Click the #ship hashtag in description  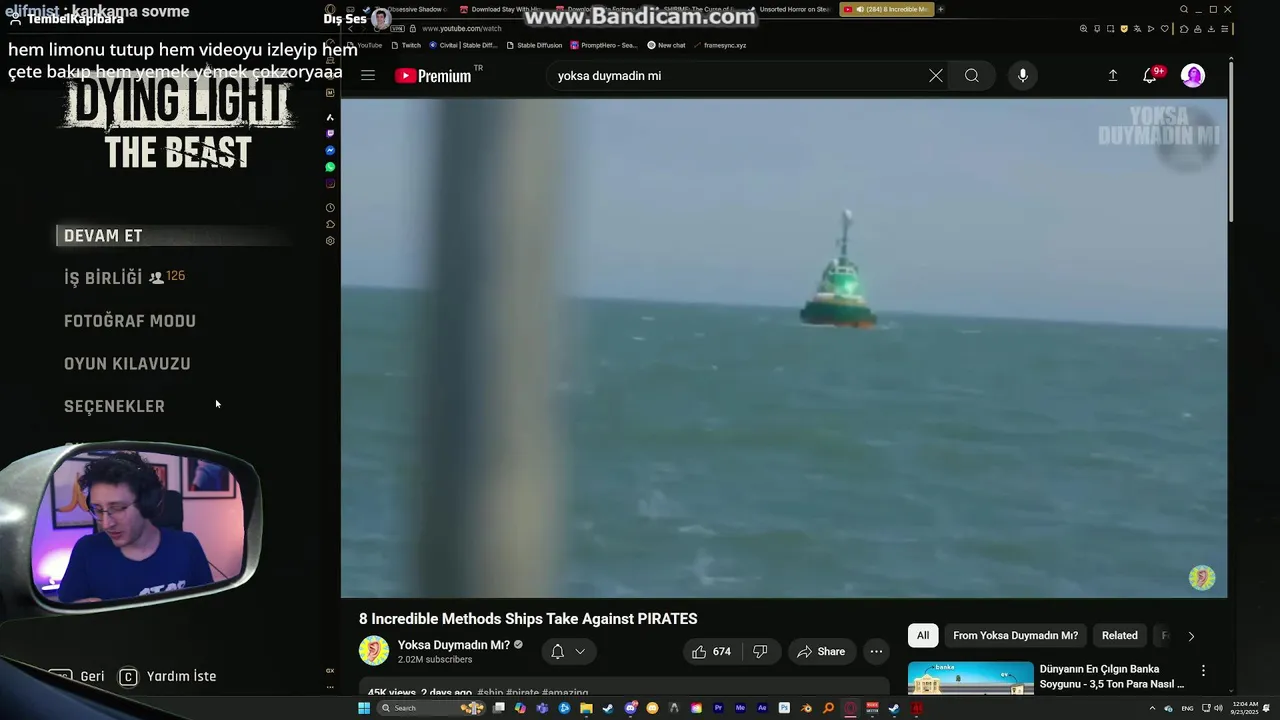point(490,692)
